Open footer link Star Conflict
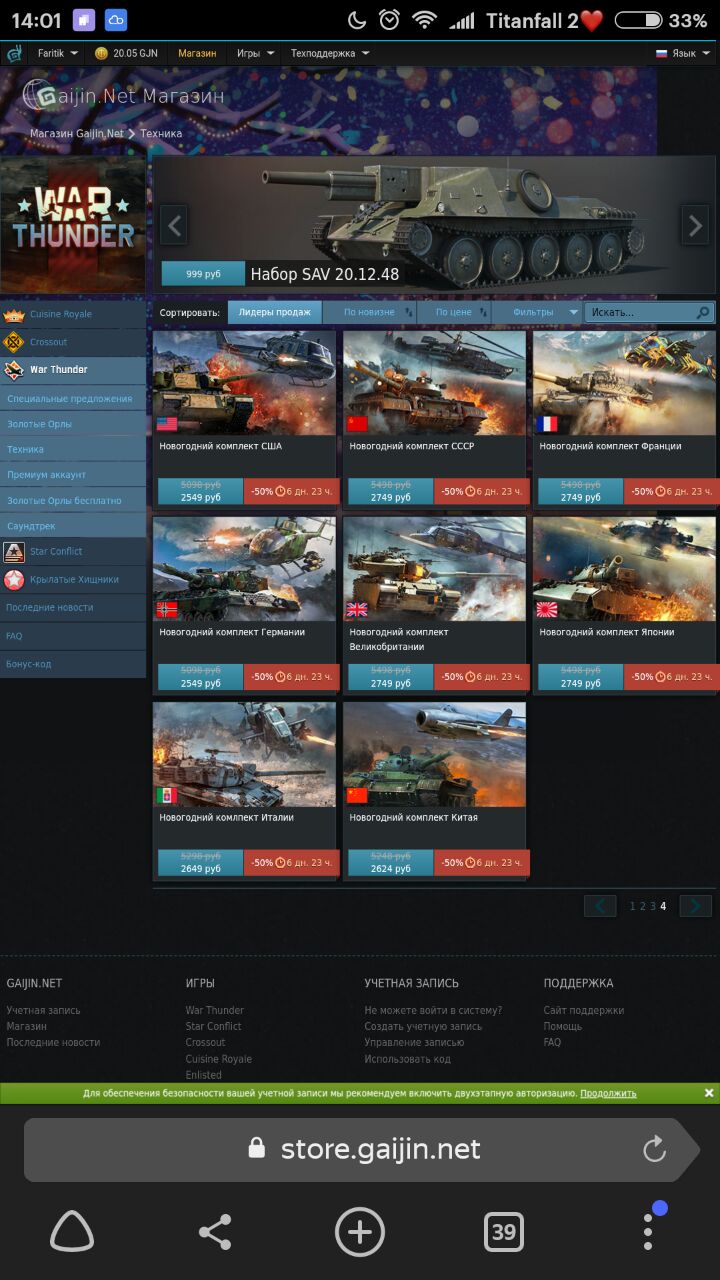Viewport: 720px width, 1280px height. 213,1026
